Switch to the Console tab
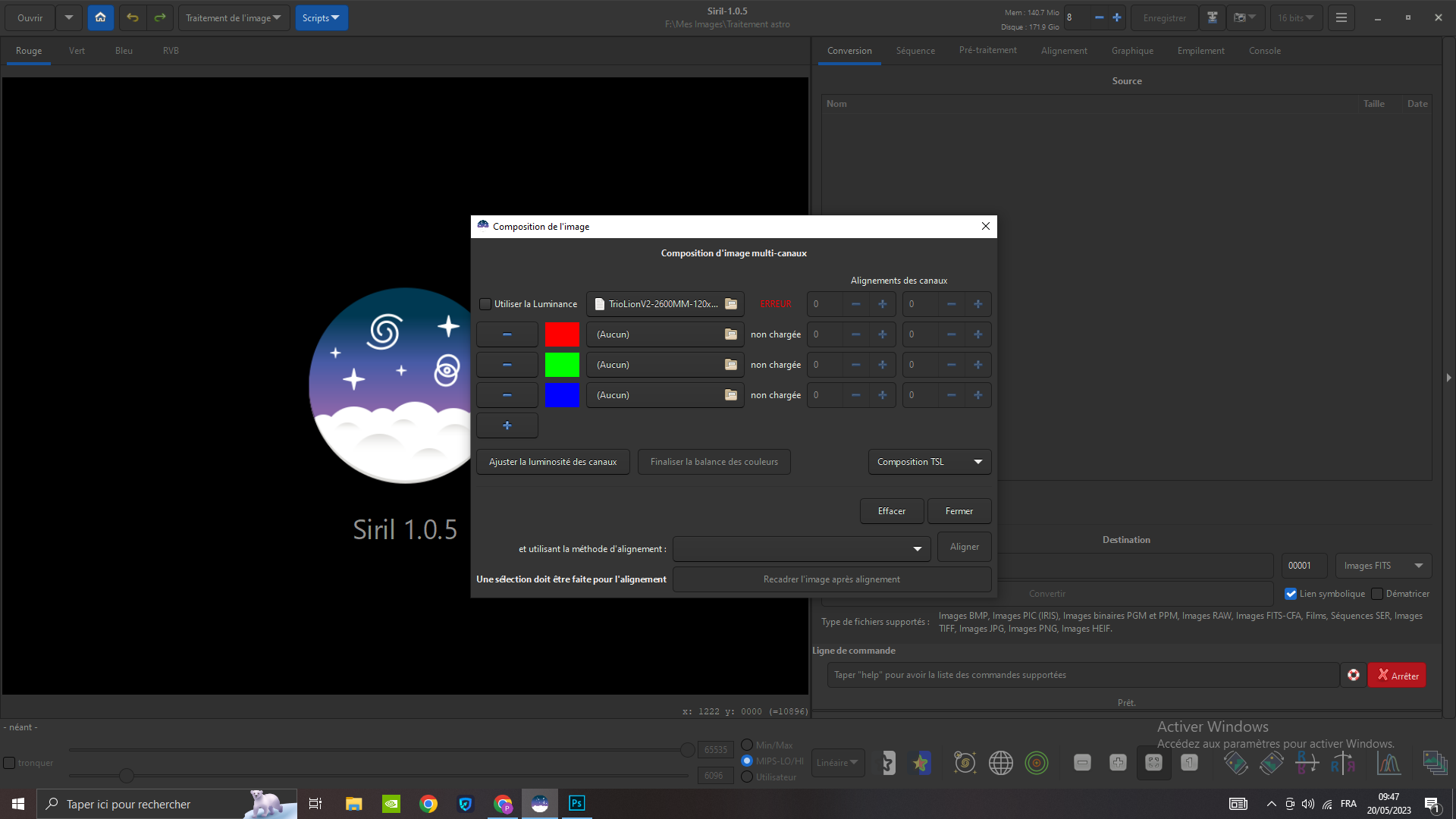The width and height of the screenshot is (1456, 819). pyautogui.click(x=1264, y=51)
